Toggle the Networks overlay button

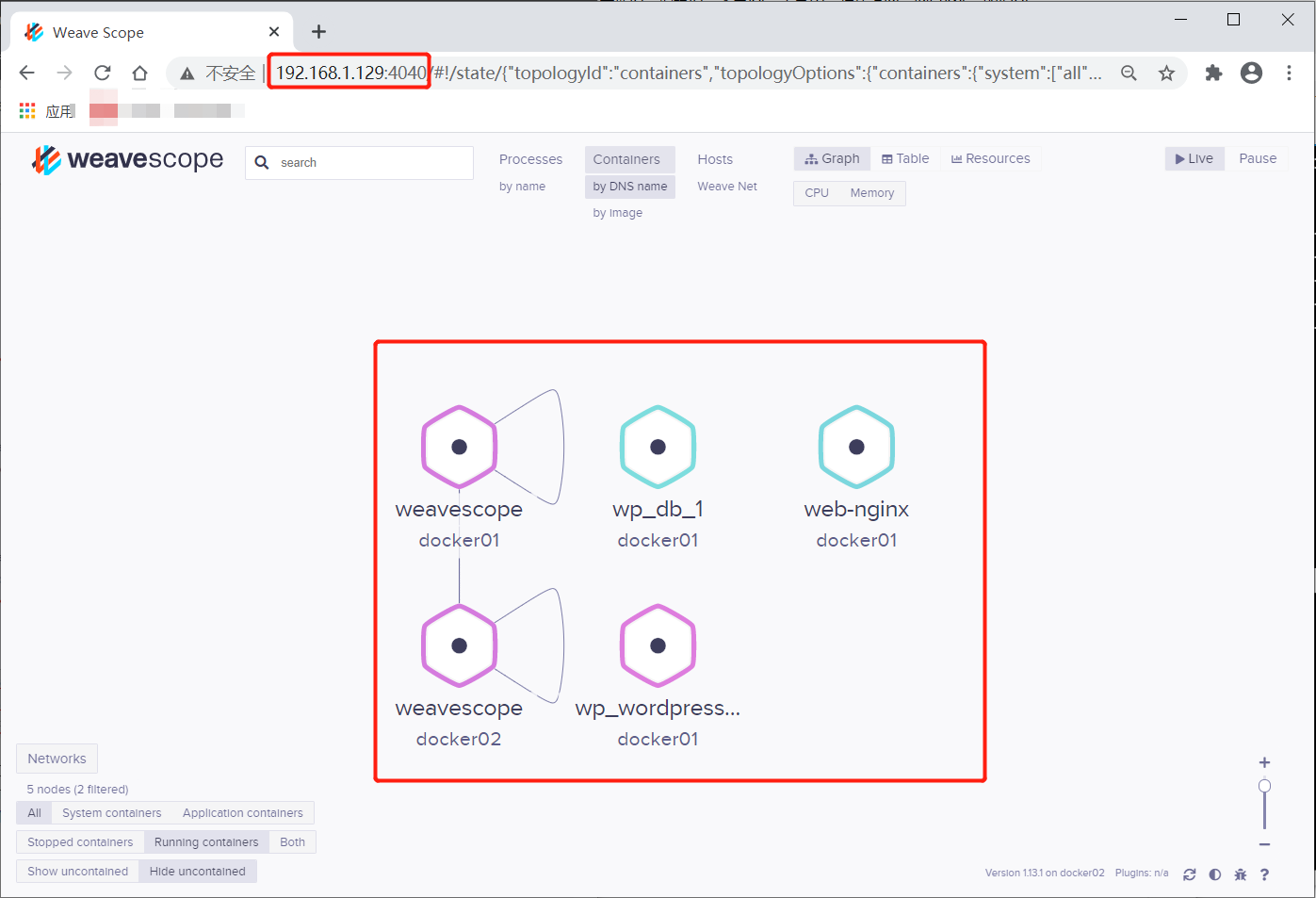point(57,759)
